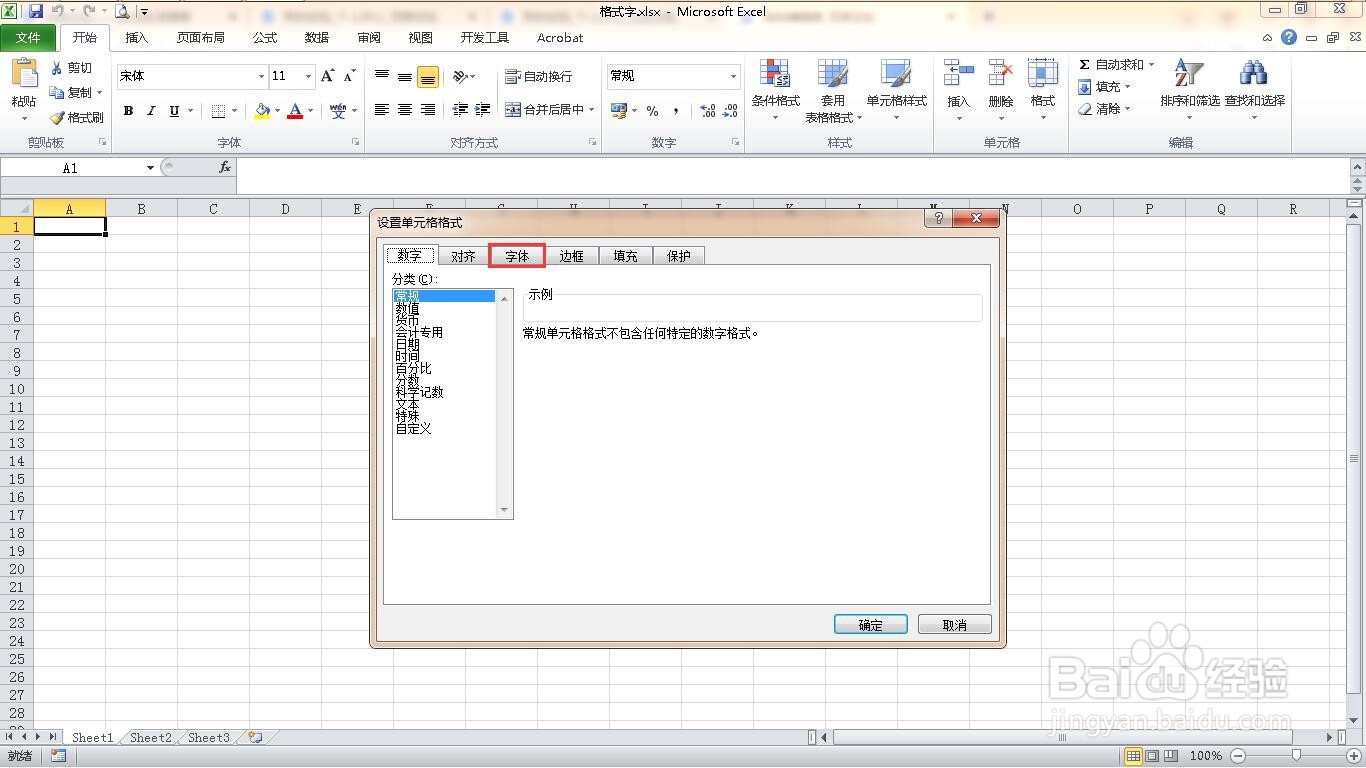Apply the yellow fill color bucket
Image resolution: width=1366 pixels, height=768 pixels.
coord(262,111)
